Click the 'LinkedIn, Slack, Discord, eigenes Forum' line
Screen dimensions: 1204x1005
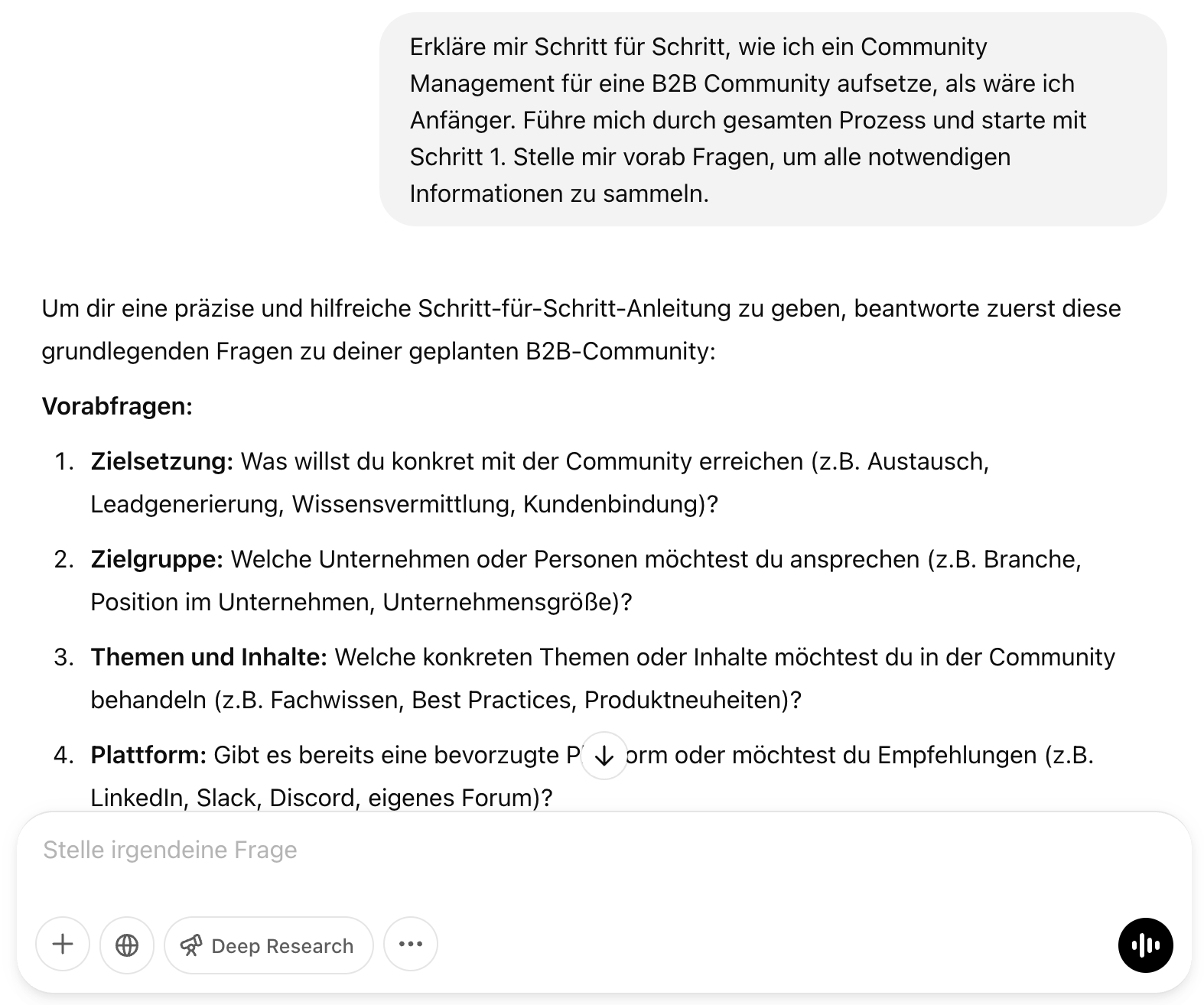coord(321,798)
